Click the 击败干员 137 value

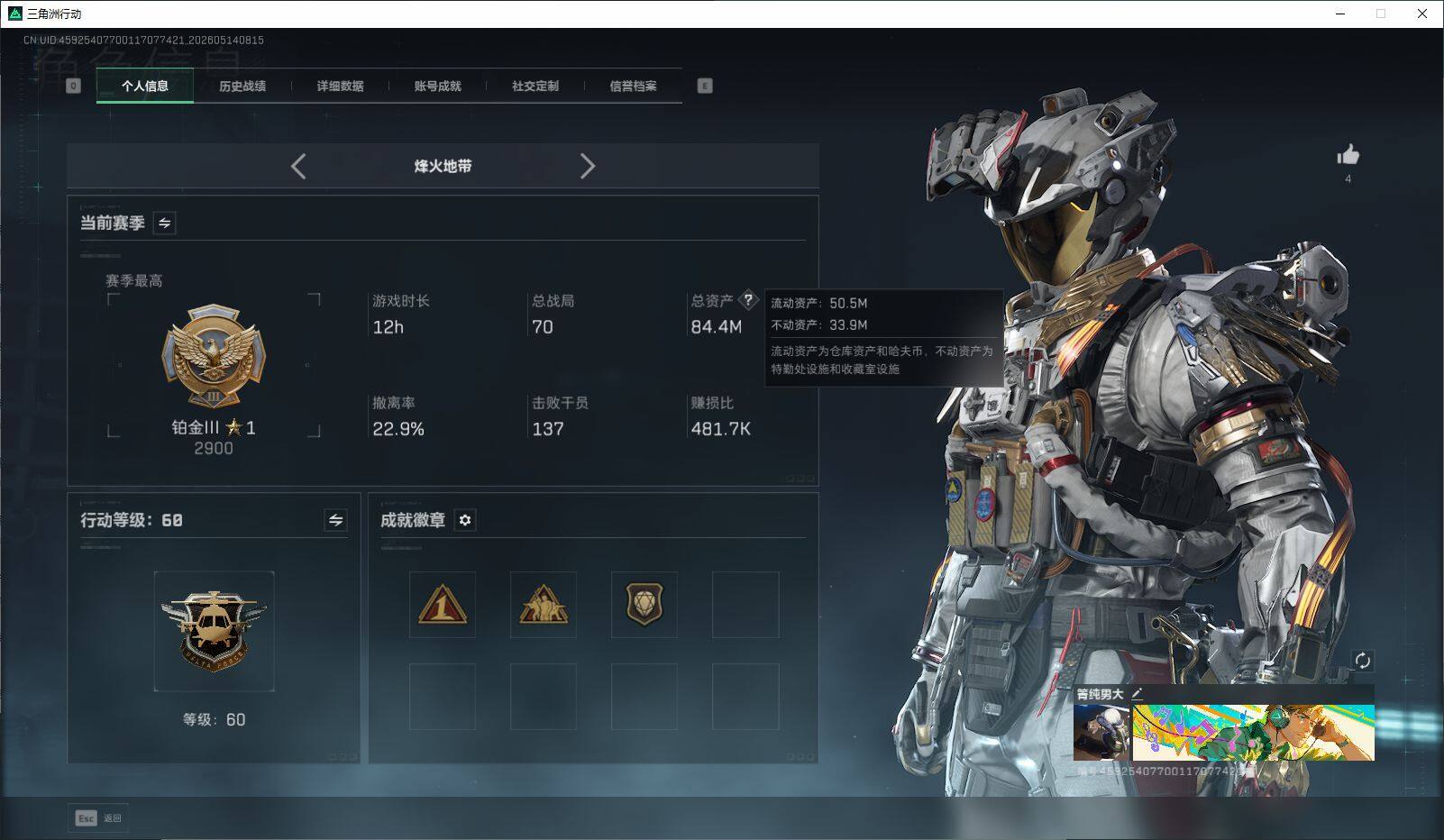(x=548, y=429)
